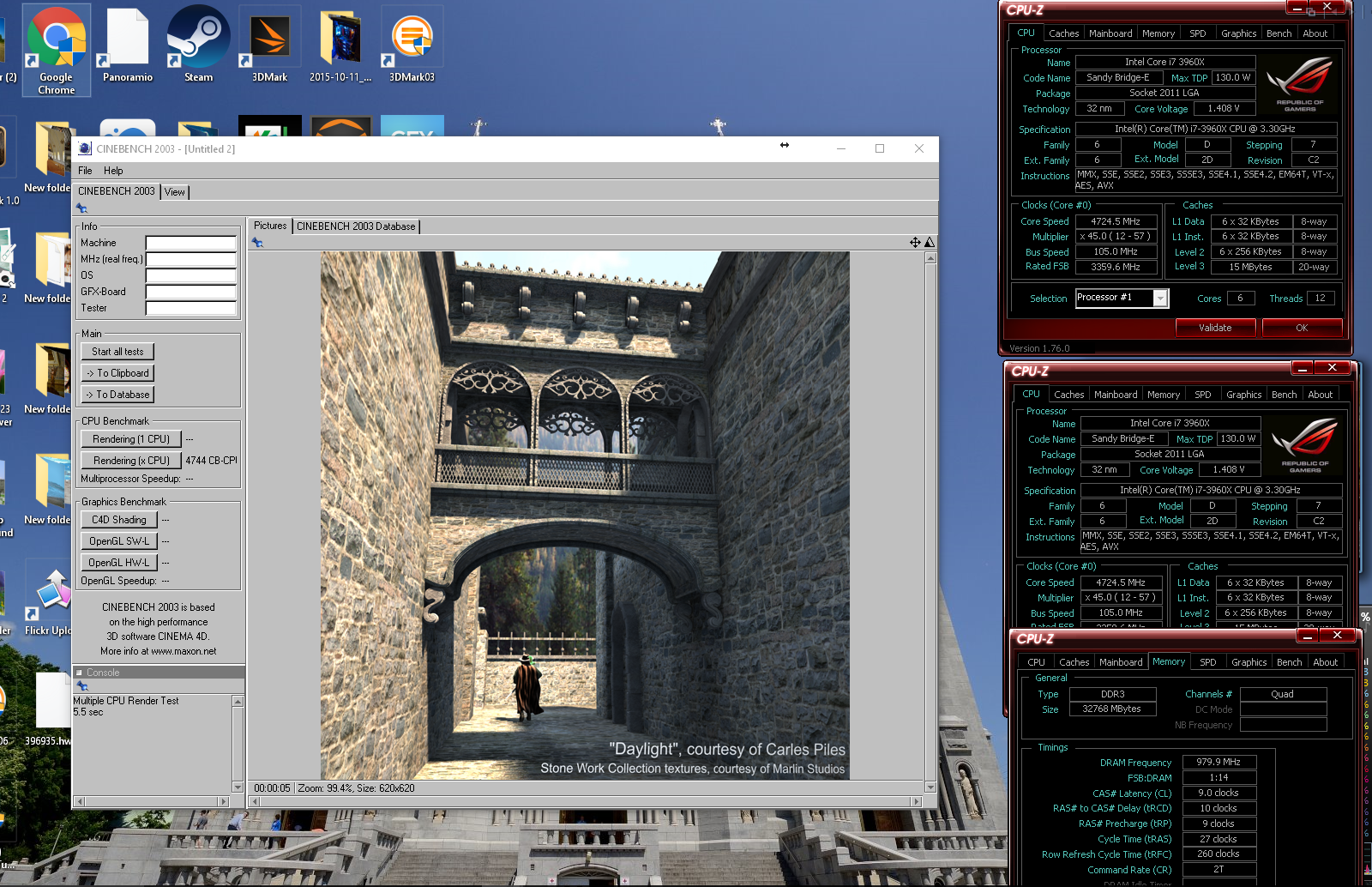This screenshot has width=1372, height=887.
Task: Open Memory tab in top CPU-Z window
Action: (1158, 33)
